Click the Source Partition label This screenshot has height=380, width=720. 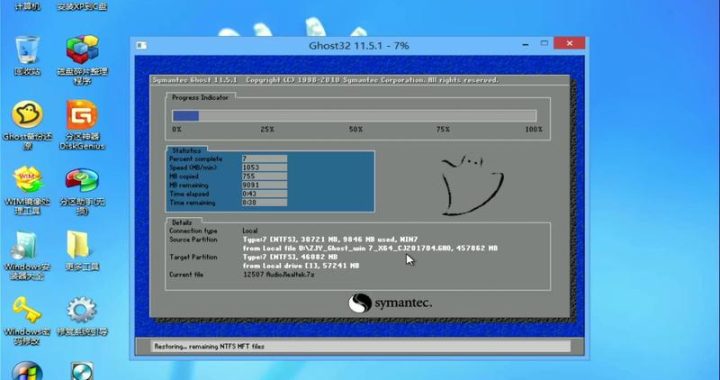click(193, 240)
